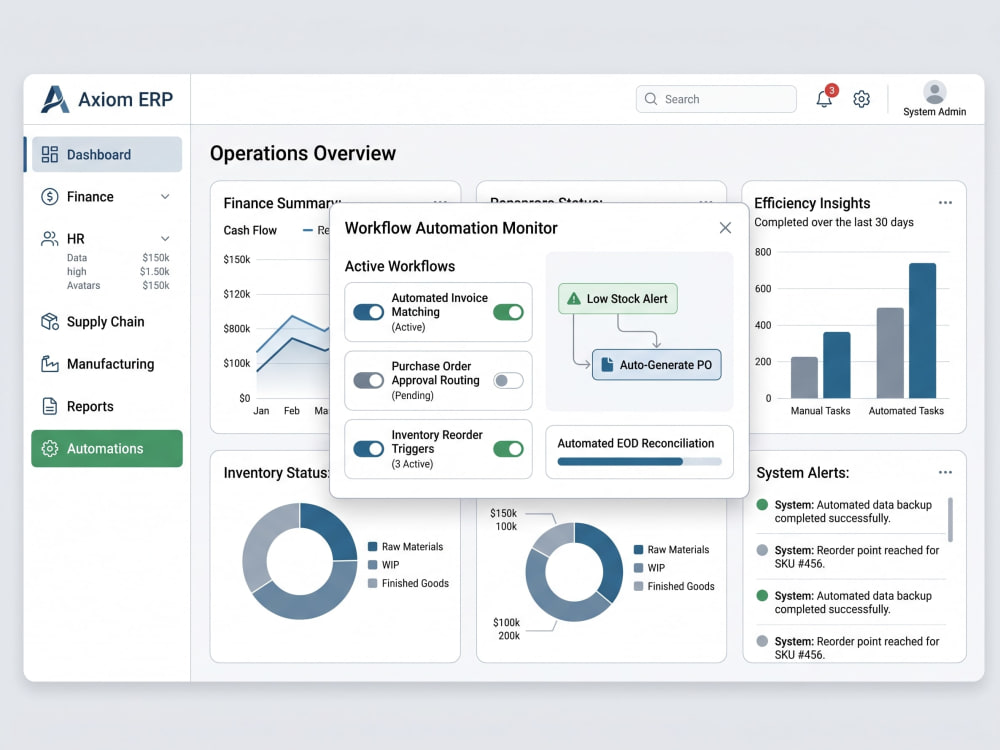The width and height of the screenshot is (1000, 750).
Task: Click the System Alerts scrollbar
Action: (x=950, y=520)
